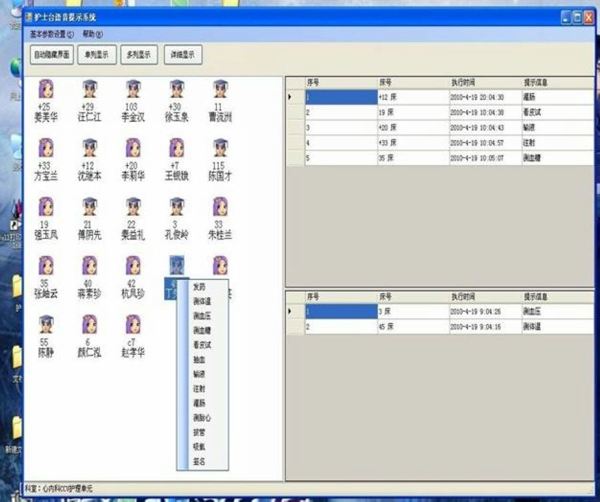
Task: Select 测血压 in the context menu
Action: 201,316
